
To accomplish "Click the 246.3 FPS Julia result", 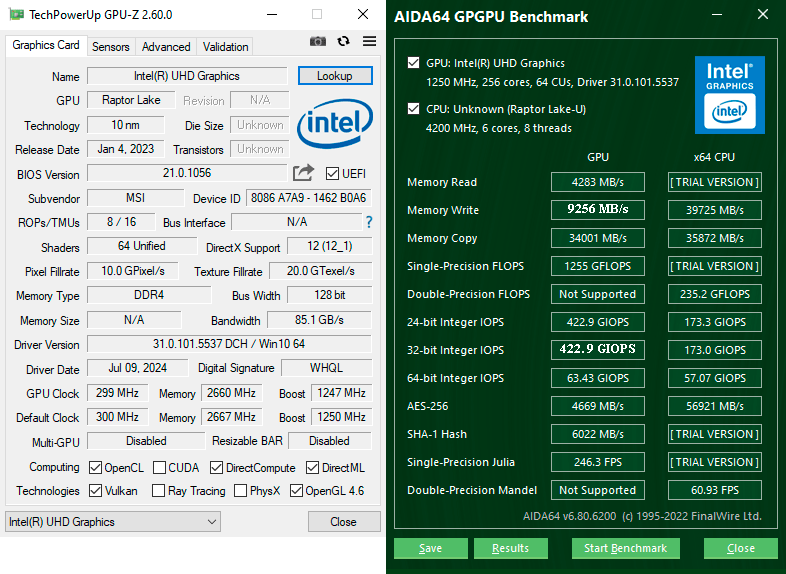I will click(598, 462).
